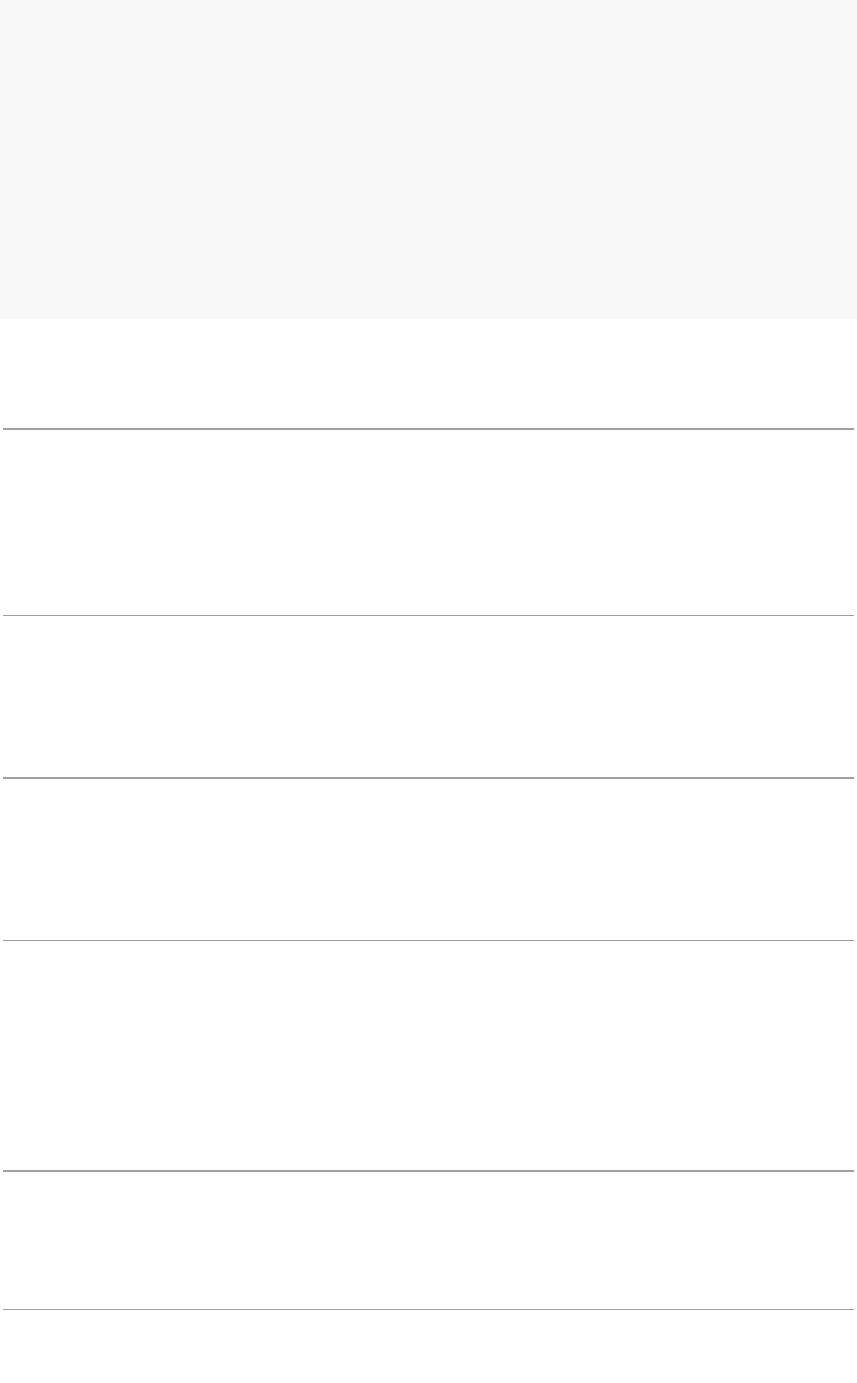Click the top-left corner of the gray banner
The image size is (857, 1383).
click(x=3, y=3)
